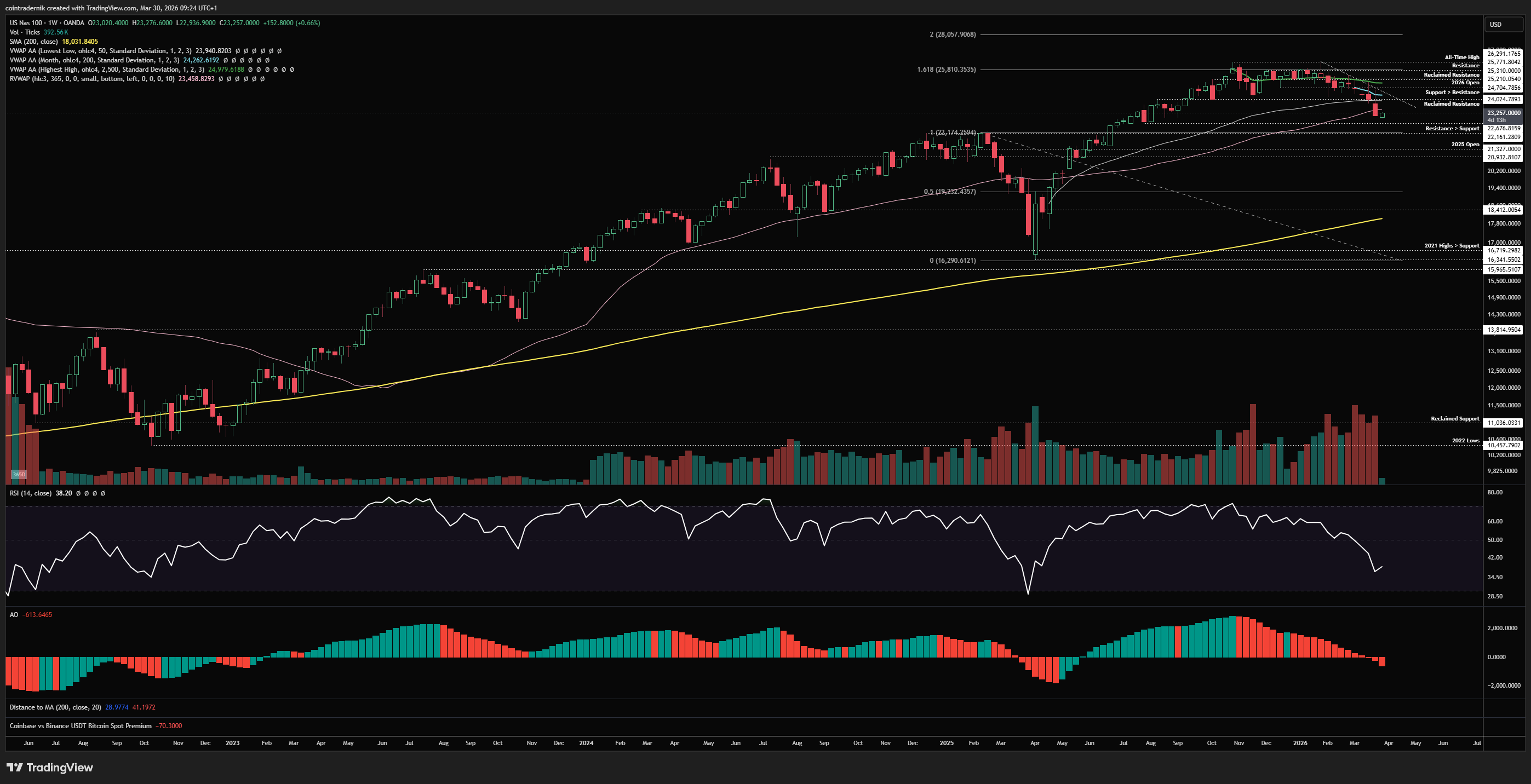Click the RSI (14, close) pane label
This screenshot has width=1531, height=784.
tap(30, 493)
